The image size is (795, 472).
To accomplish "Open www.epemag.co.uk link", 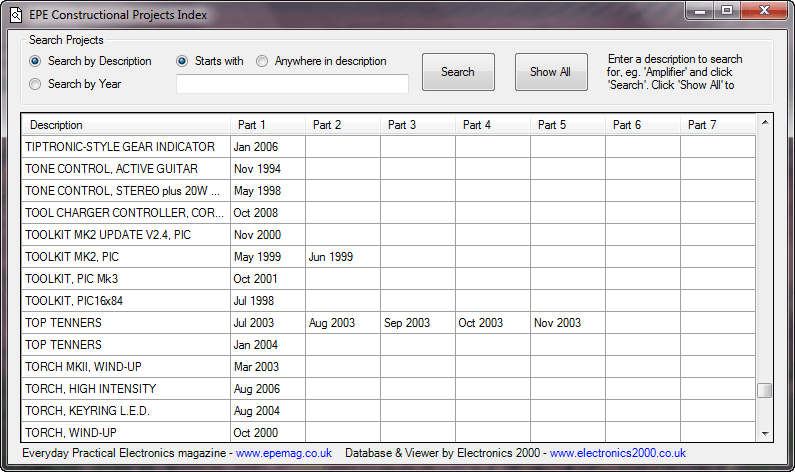I will click(284, 453).
